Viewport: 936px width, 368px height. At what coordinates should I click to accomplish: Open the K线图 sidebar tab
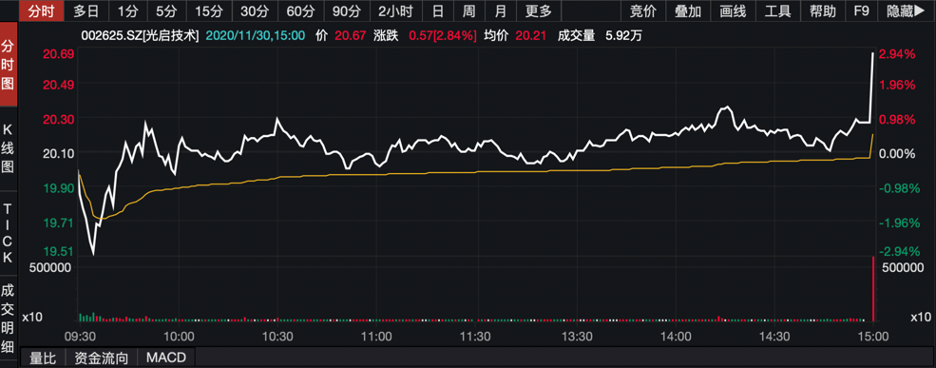click(8, 148)
